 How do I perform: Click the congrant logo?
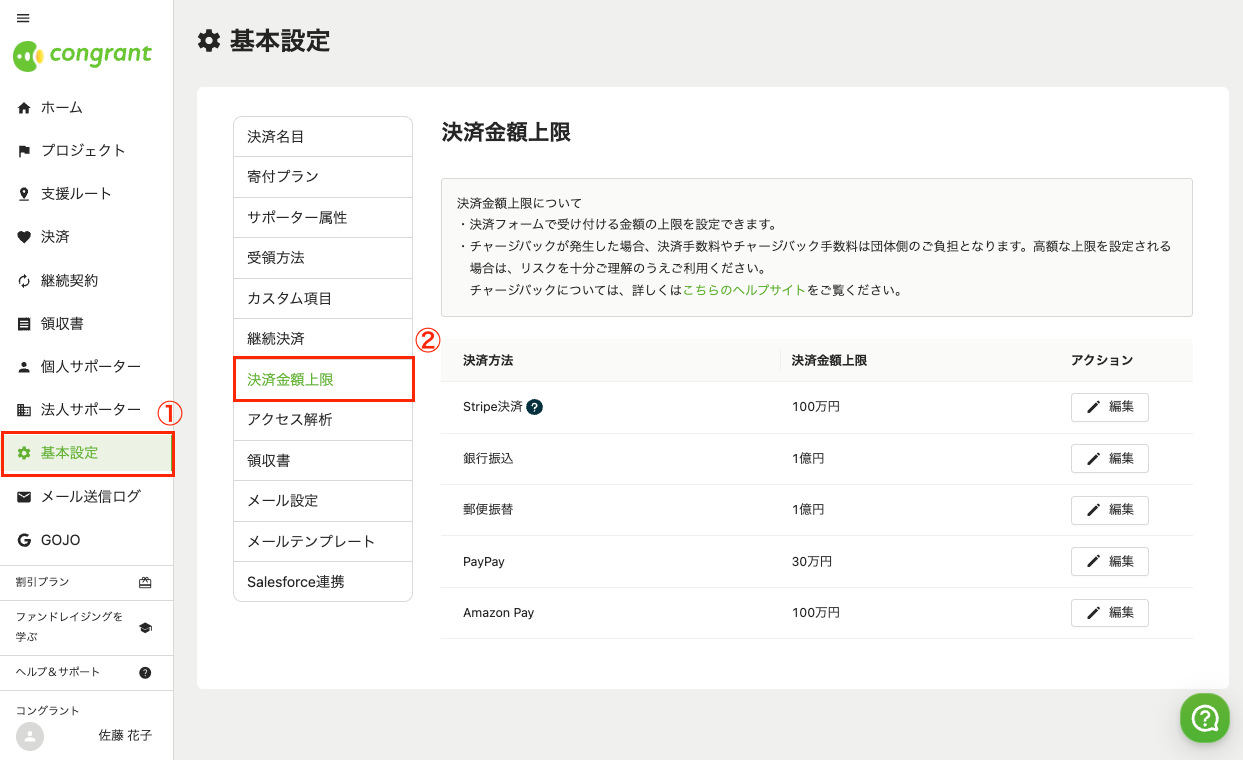[x=83, y=56]
